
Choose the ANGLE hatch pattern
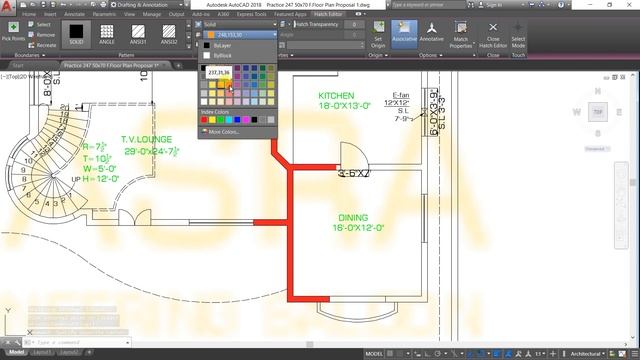pyautogui.click(x=107, y=34)
